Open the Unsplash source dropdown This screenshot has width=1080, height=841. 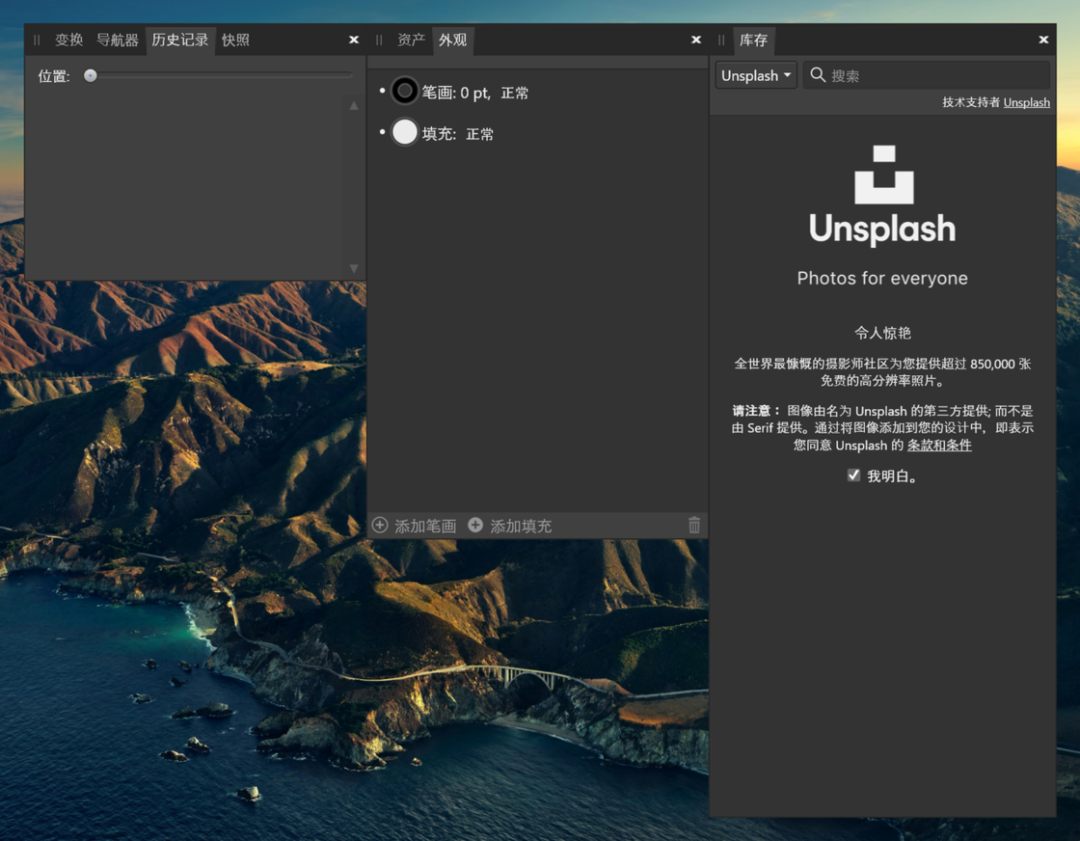[x=756, y=75]
